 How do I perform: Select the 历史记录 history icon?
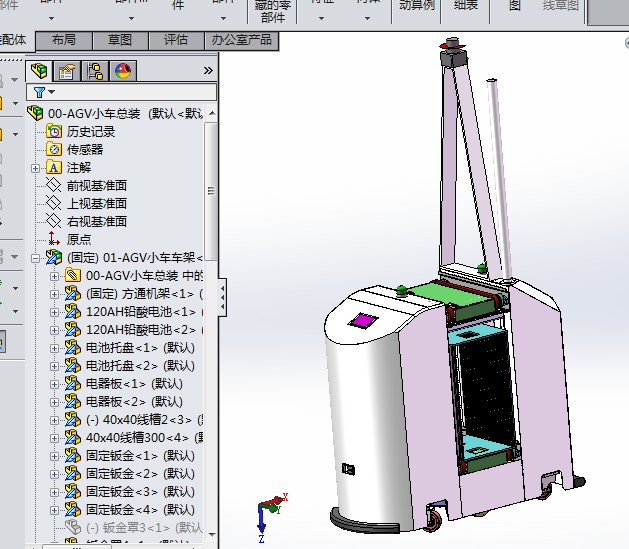(x=54, y=131)
